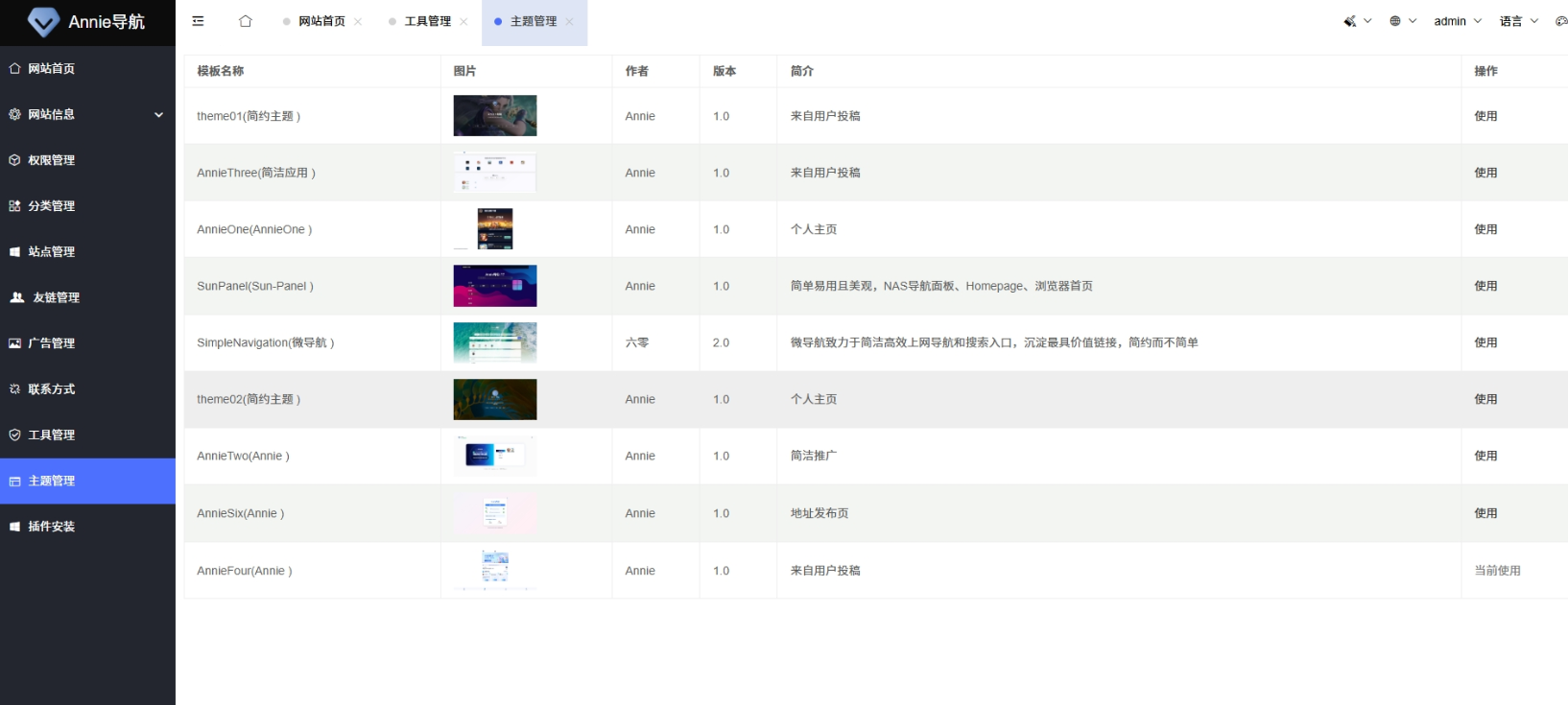Click the icon beside 联系方式

[x=14, y=389]
